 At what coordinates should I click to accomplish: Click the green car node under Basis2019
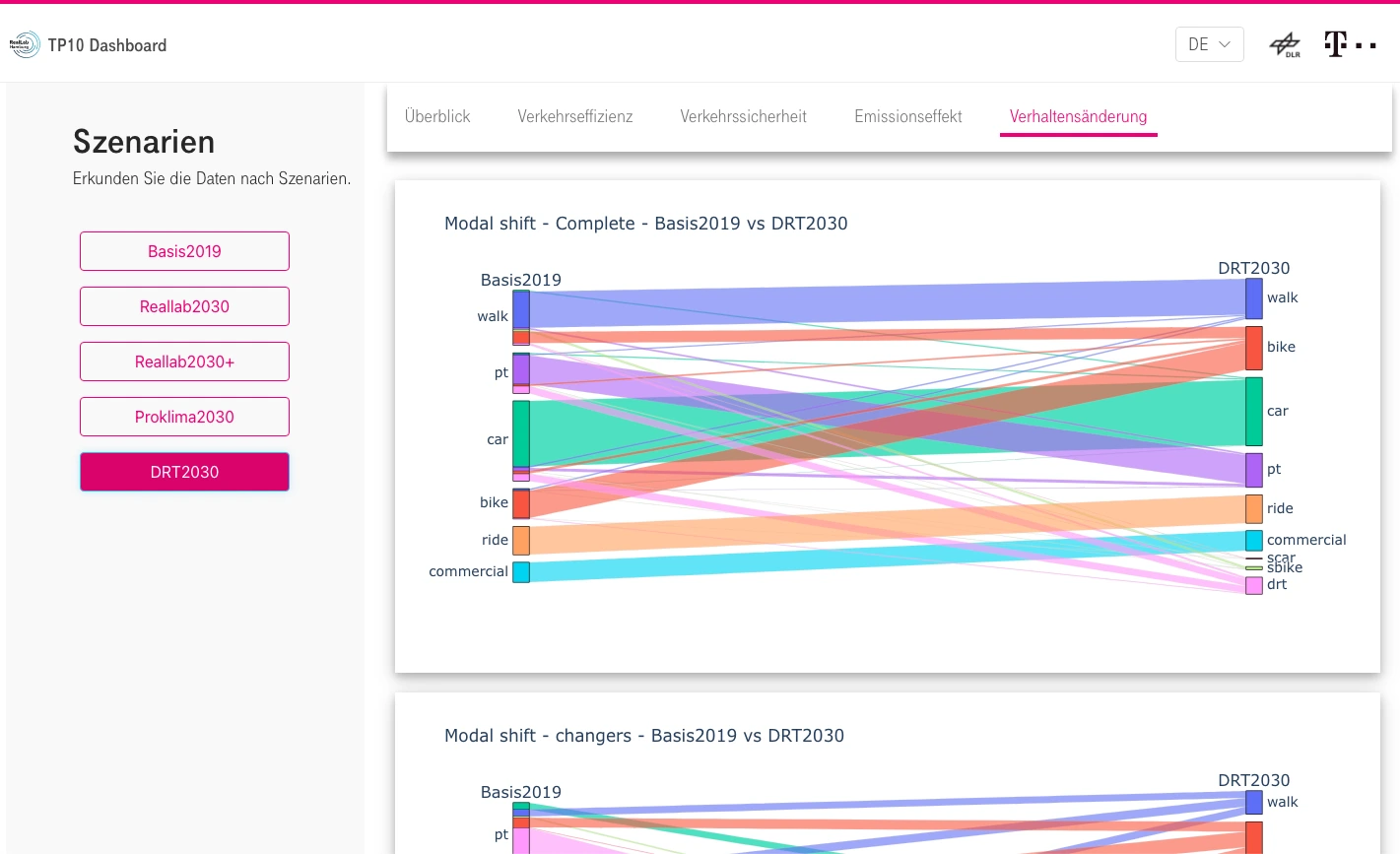click(x=520, y=433)
